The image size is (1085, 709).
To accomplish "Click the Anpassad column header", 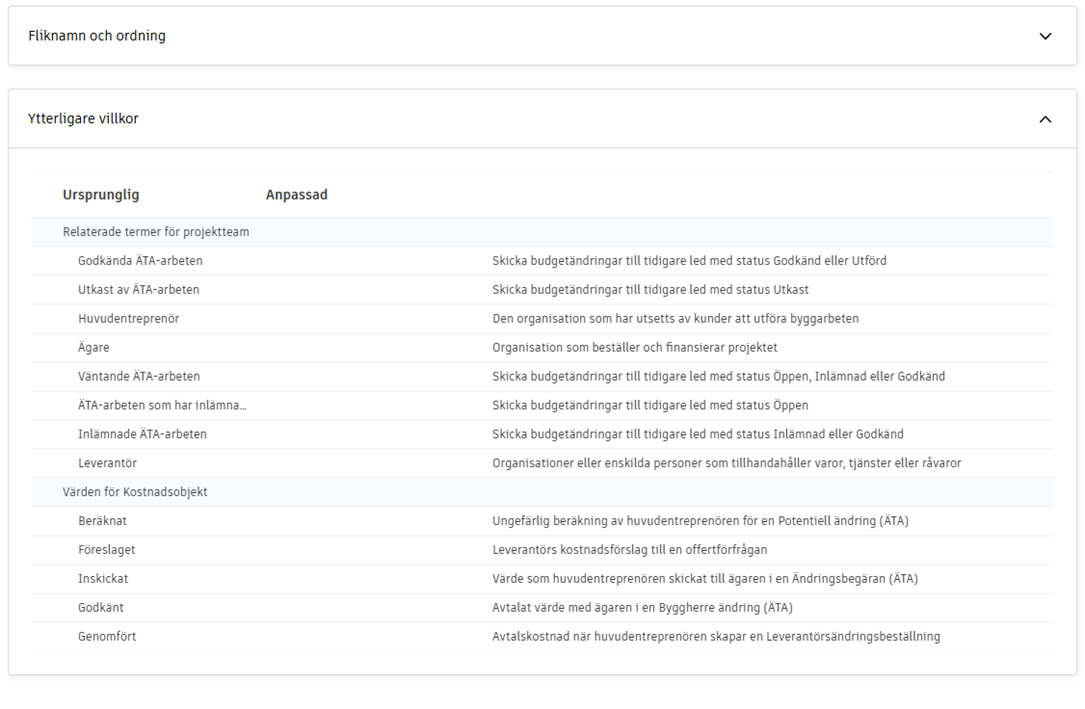I will point(296,195).
